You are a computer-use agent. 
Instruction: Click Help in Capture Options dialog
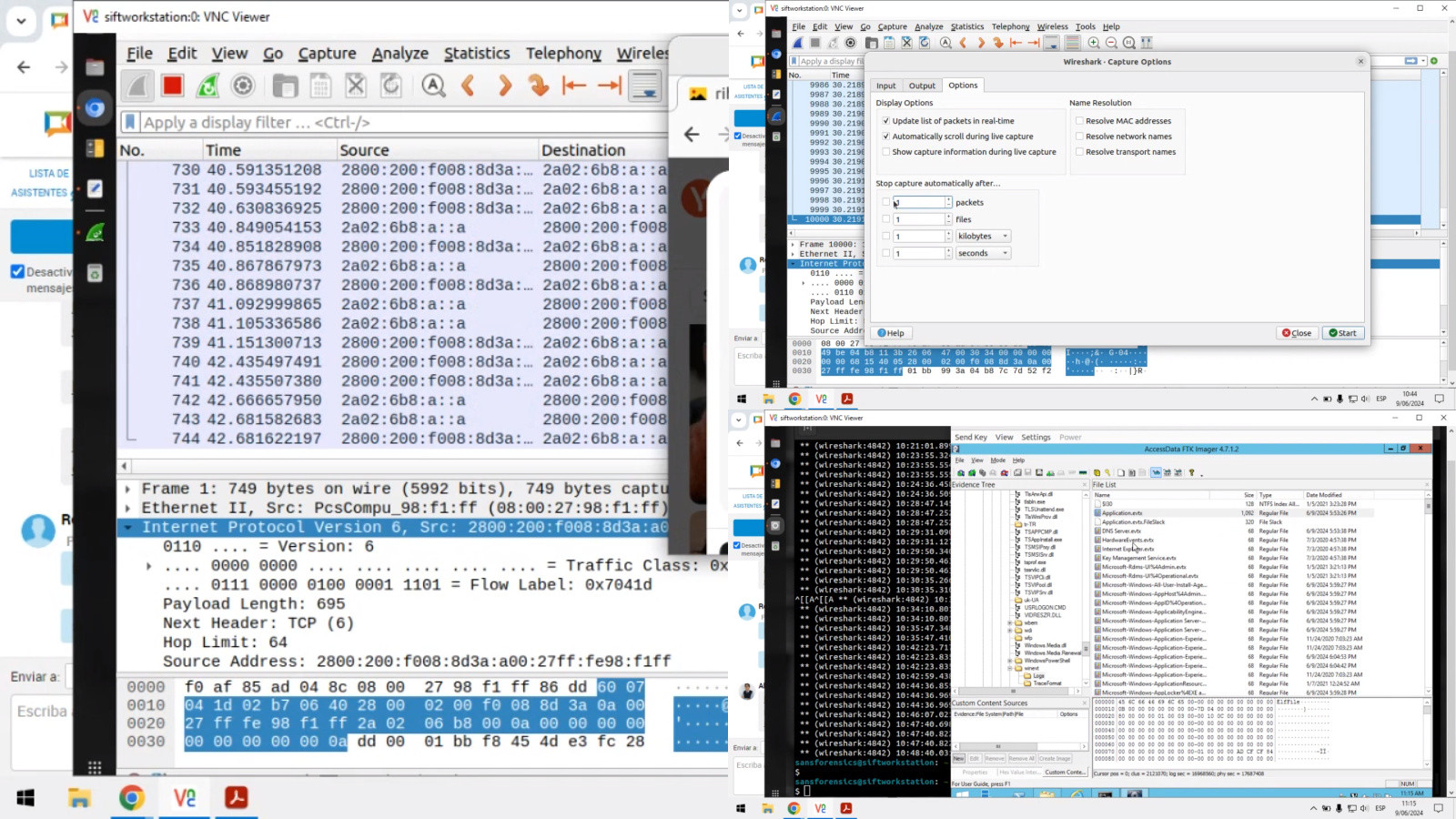pos(891,333)
